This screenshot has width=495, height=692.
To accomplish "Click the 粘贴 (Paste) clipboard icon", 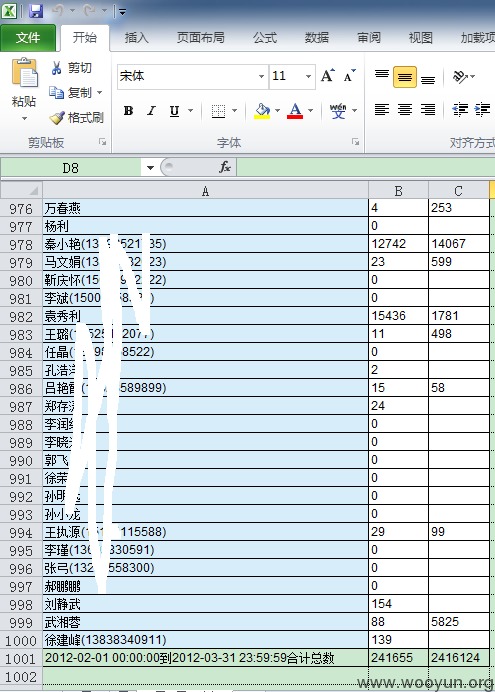I will (x=25, y=73).
